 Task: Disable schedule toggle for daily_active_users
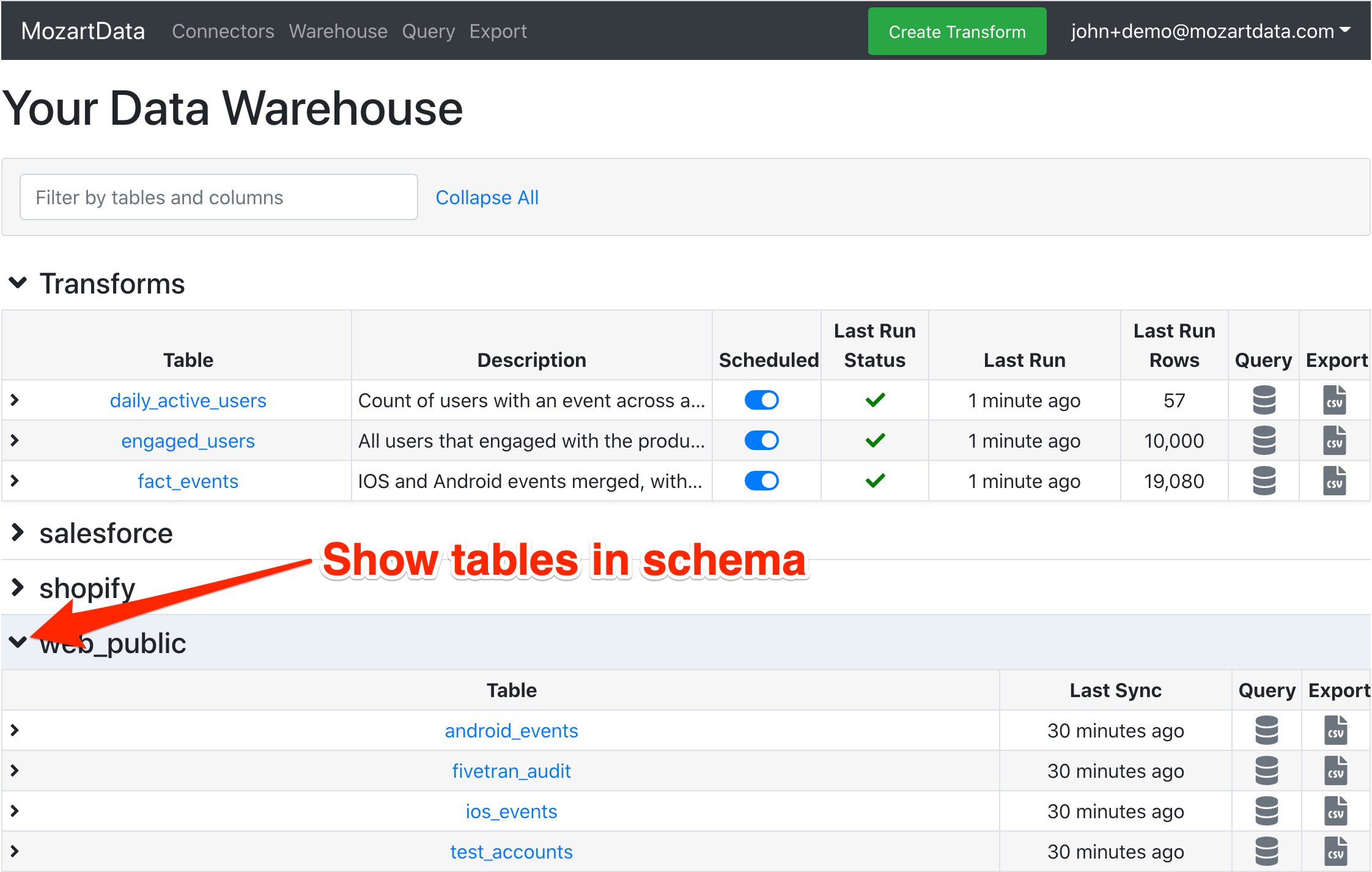[x=761, y=401]
